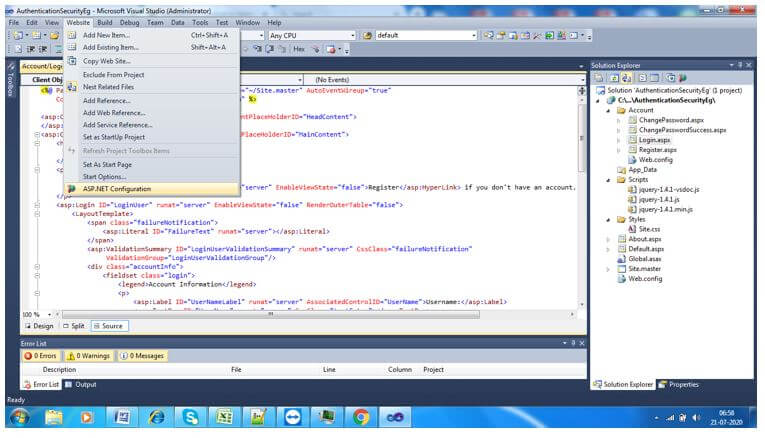Click Solution Explorer View Designer icon
Screen dimensions: 765x438
coord(654,78)
